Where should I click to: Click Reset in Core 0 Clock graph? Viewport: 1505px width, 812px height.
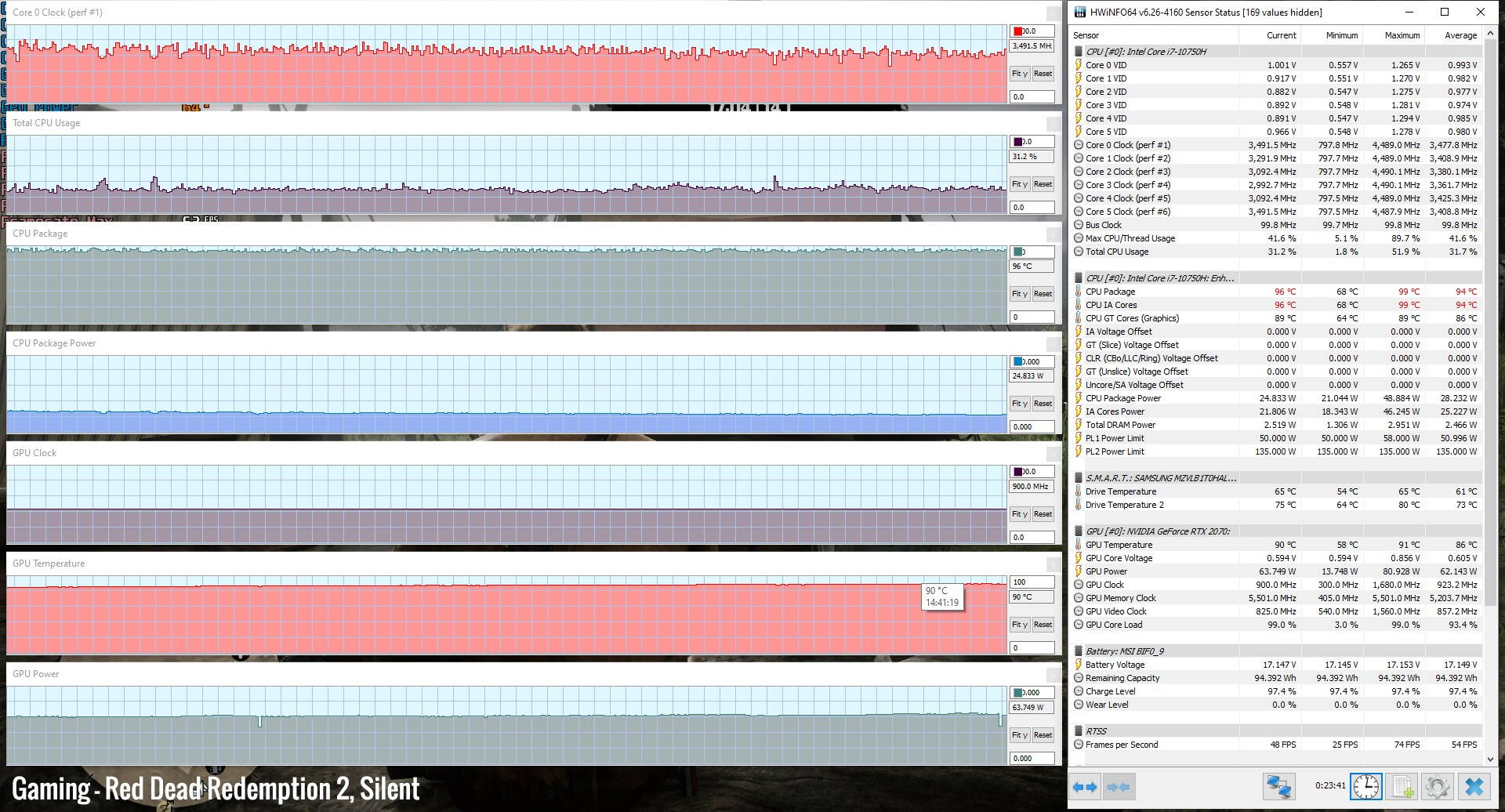tap(1043, 74)
